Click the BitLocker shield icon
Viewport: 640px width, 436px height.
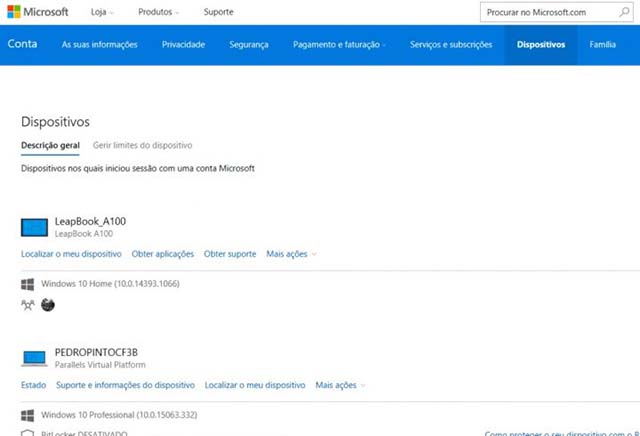click(27, 433)
